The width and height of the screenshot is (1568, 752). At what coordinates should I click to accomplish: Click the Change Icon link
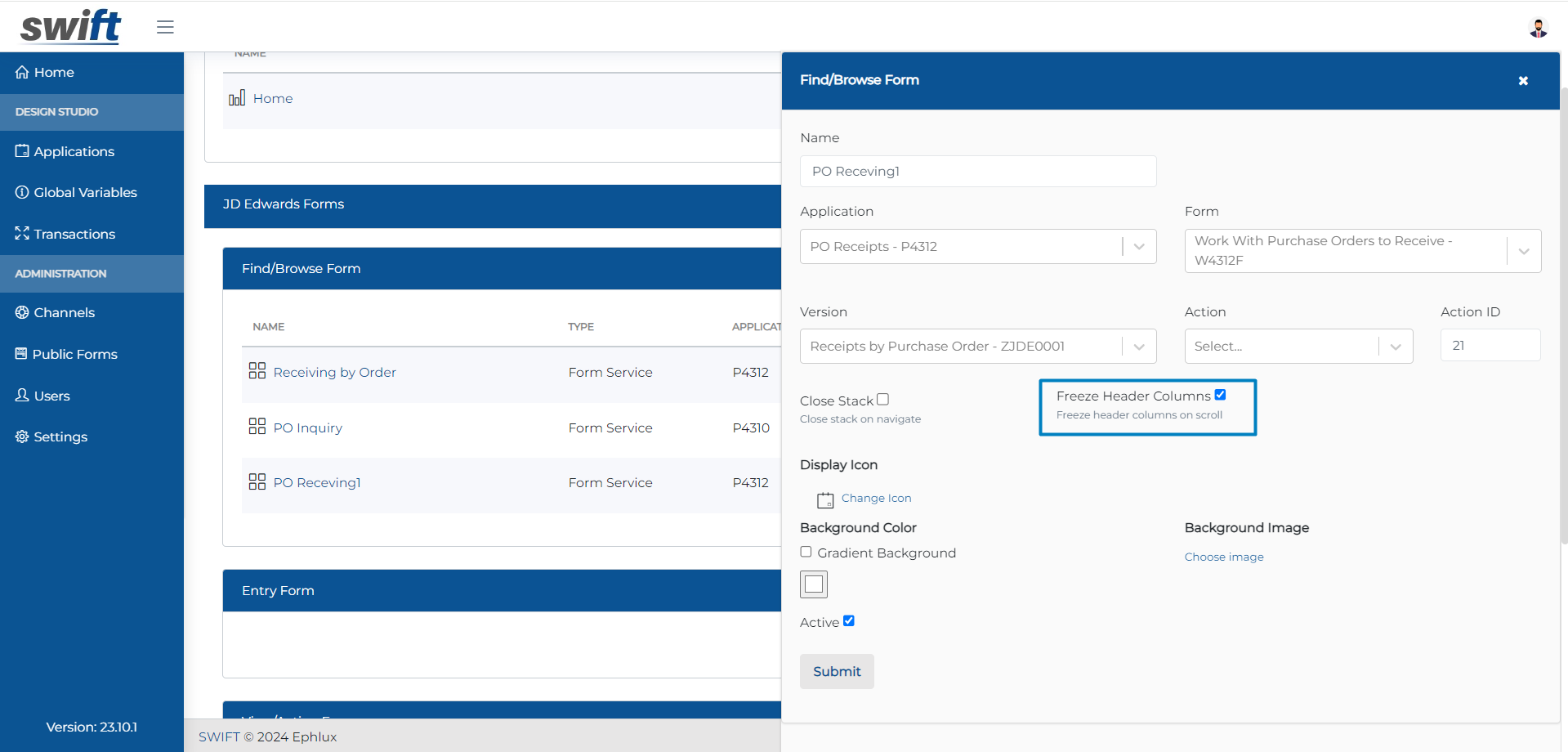coord(876,499)
